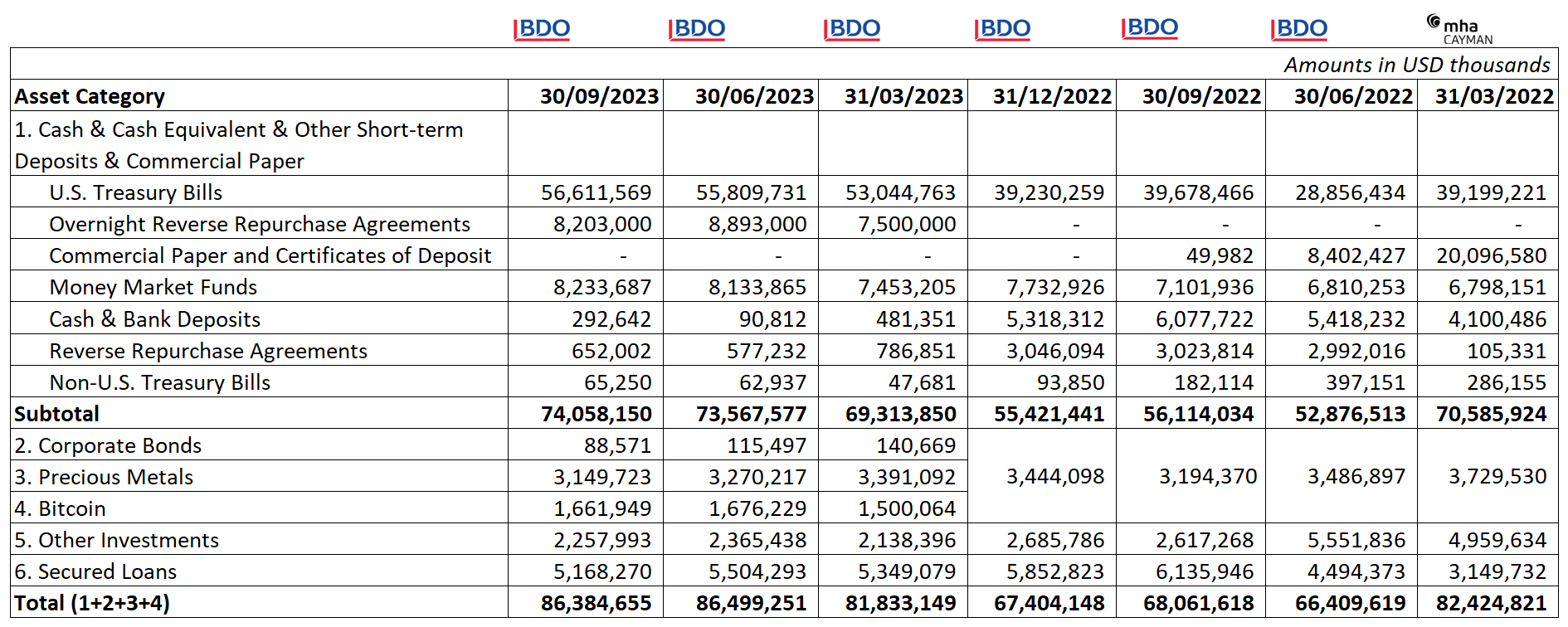The width and height of the screenshot is (1568, 627).
Task: Select the 30/09/2023 column header
Action: point(586,95)
